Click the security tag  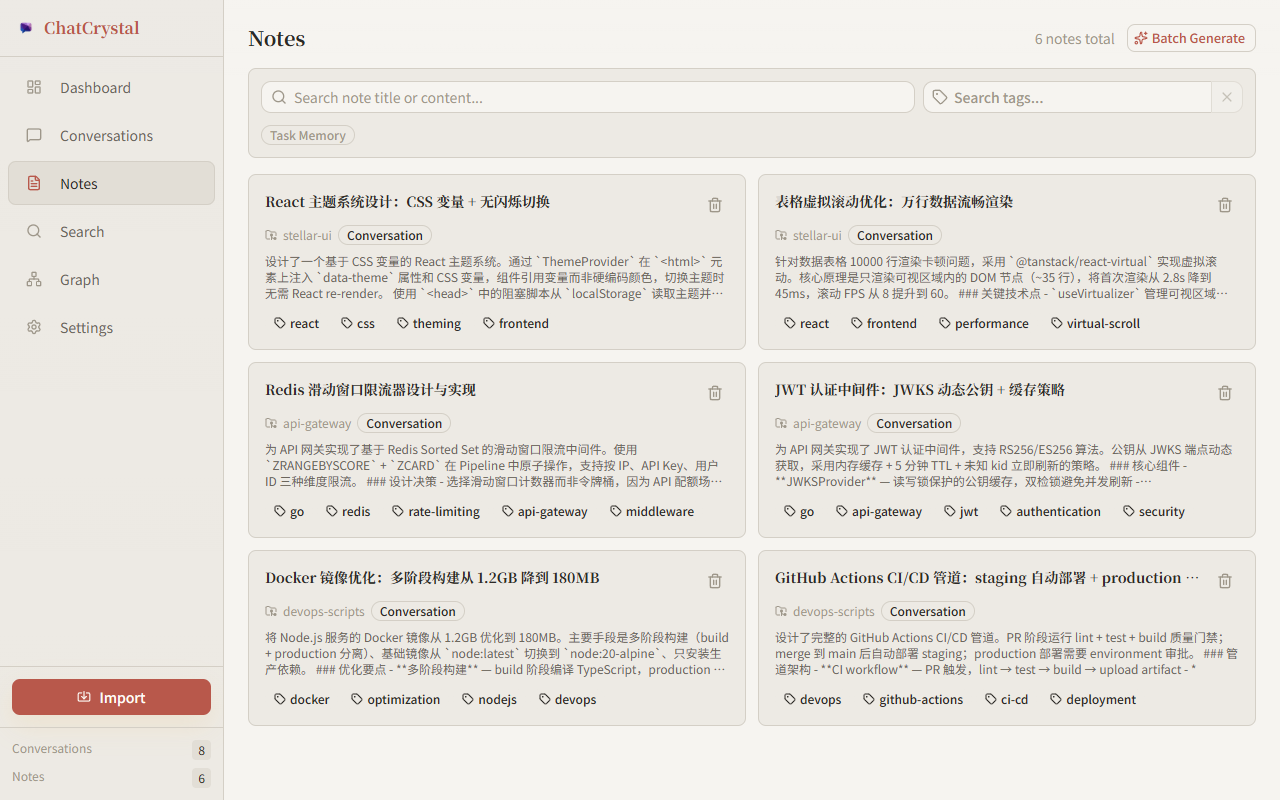1153,511
